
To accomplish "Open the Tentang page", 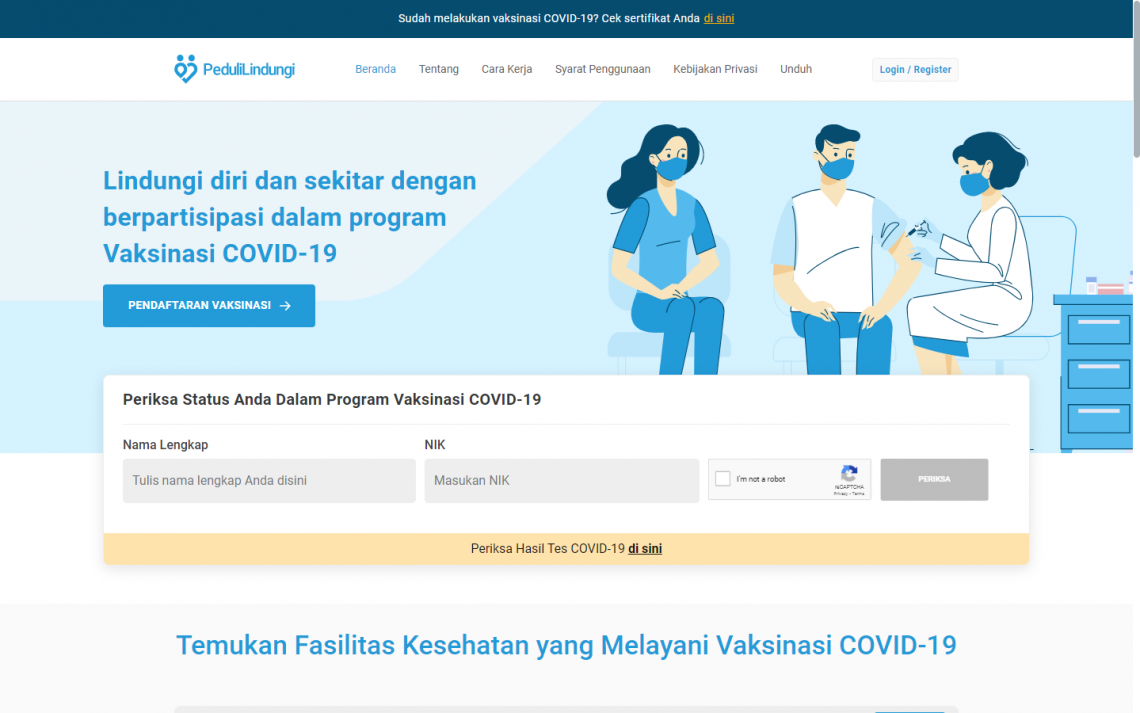I will pos(438,69).
